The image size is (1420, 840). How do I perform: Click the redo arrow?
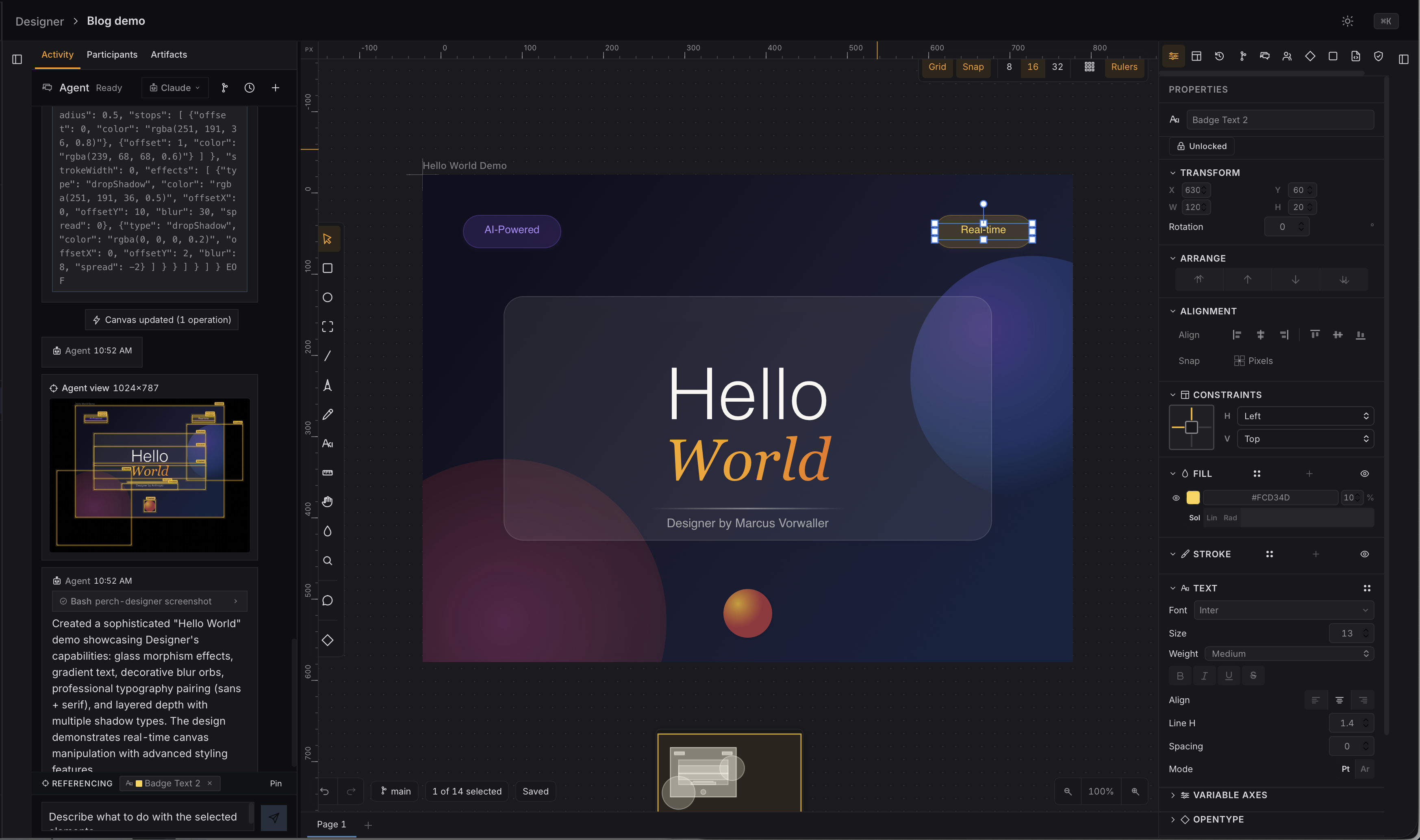[x=351, y=791]
